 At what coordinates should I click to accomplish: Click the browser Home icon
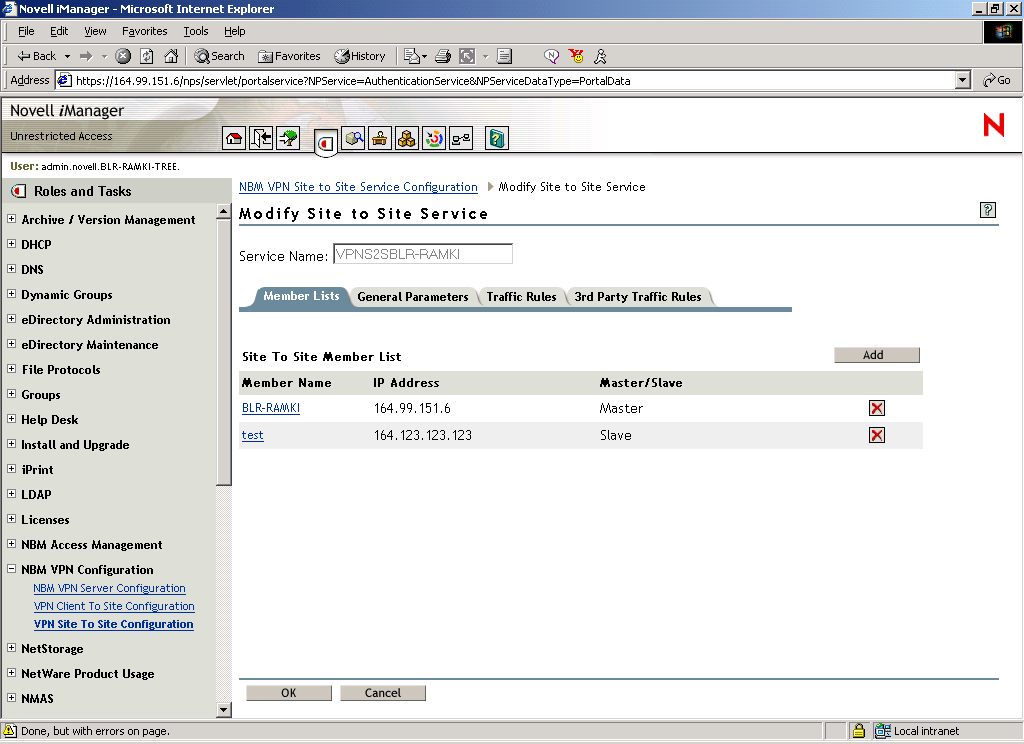171,56
